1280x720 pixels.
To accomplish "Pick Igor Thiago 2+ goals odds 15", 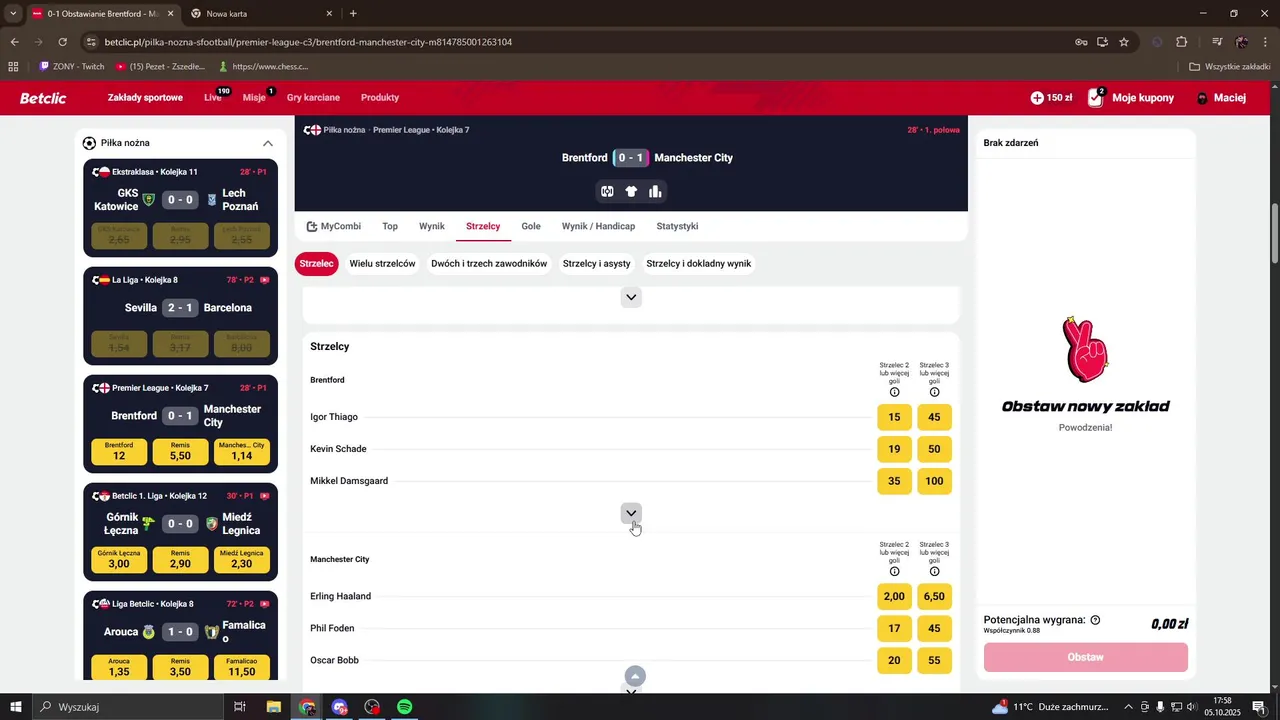I will coord(894,417).
